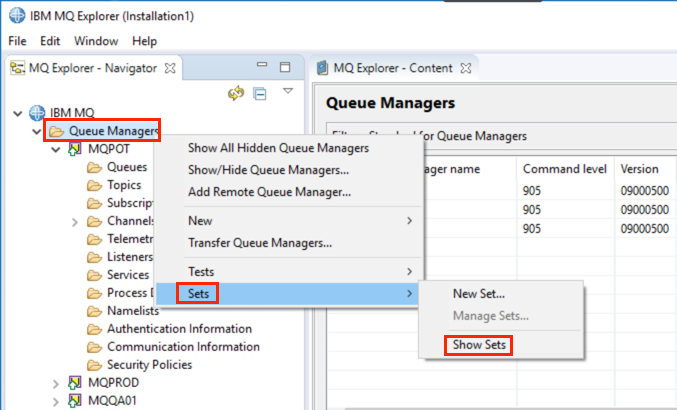Viewport: 677px width, 410px height.
Task: Click the Process Definitions folder icon
Action: pos(94,293)
